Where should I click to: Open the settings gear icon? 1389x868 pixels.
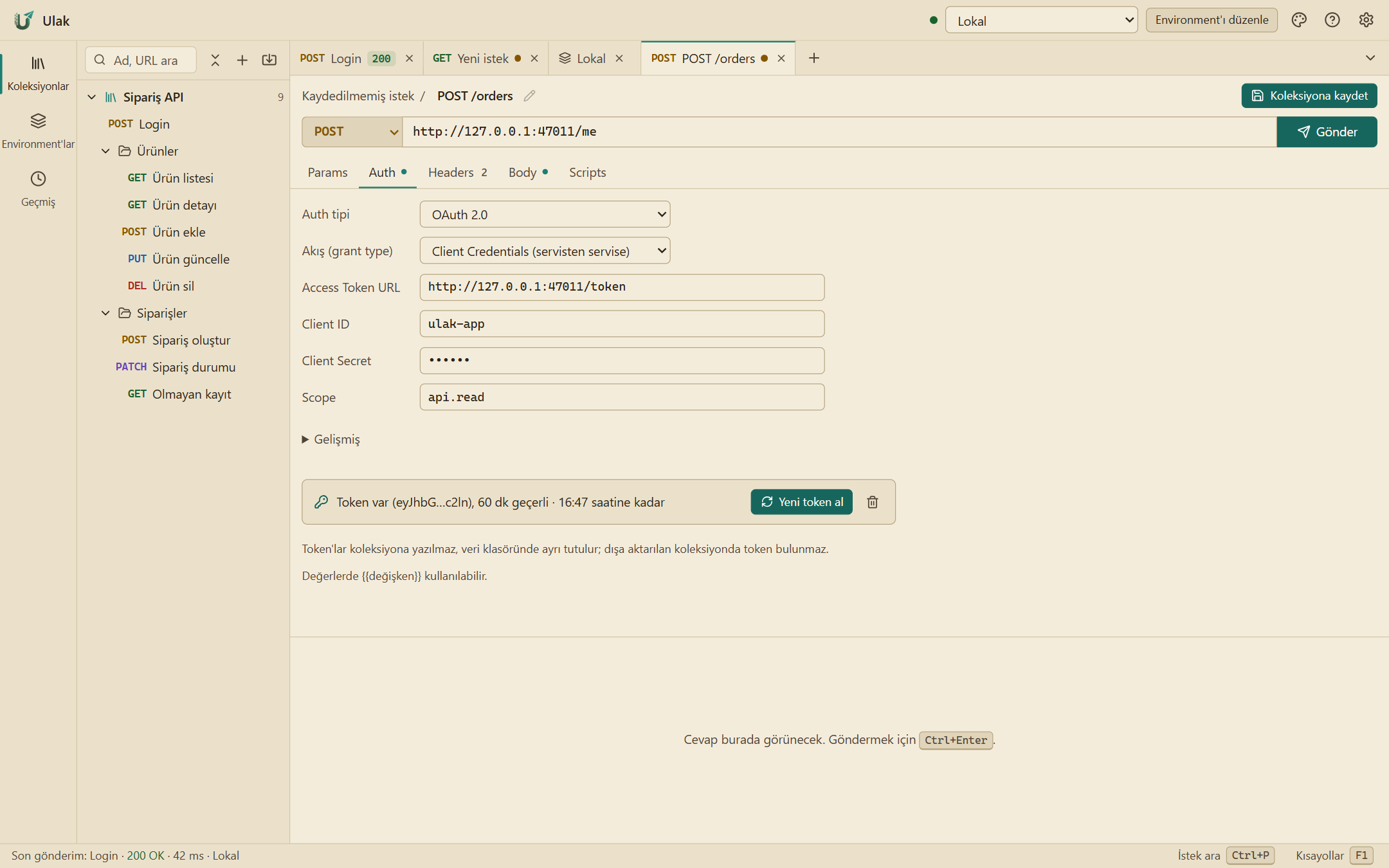(1366, 20)
